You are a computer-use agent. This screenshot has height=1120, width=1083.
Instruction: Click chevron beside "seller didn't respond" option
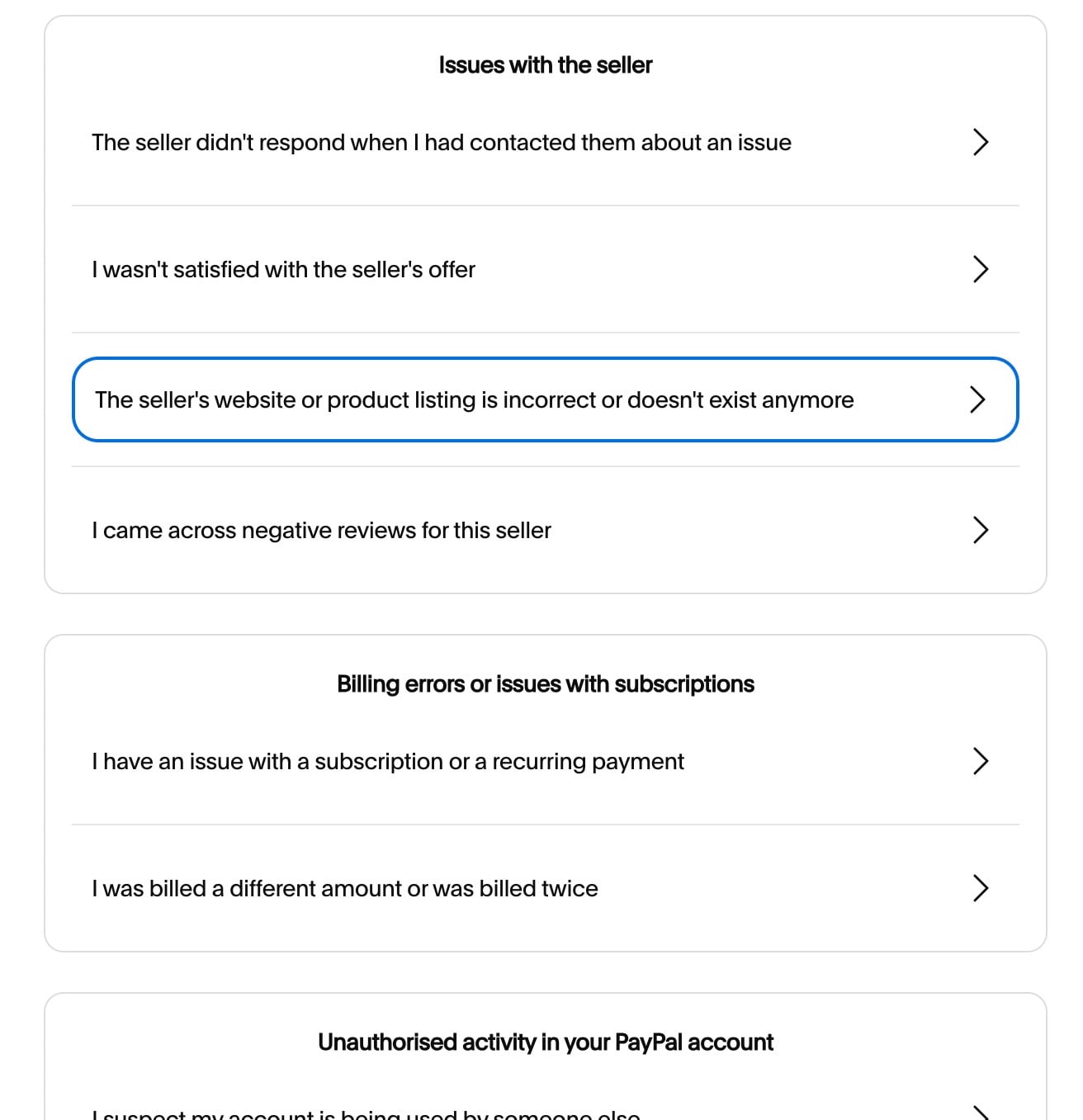click(980, 142)
